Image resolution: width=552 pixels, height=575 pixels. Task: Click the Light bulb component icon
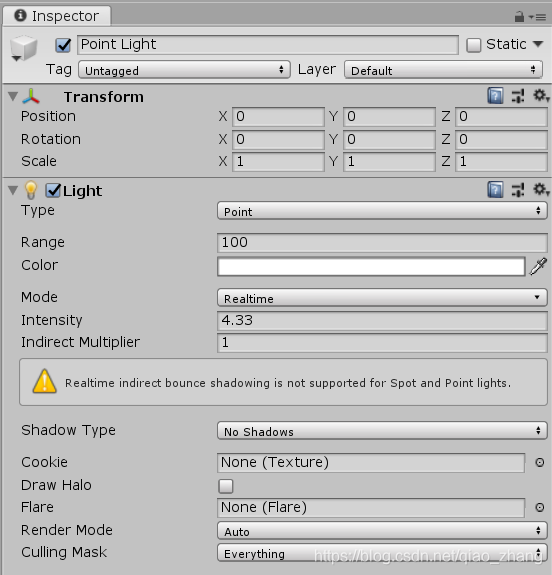click(x=31, y=190)
